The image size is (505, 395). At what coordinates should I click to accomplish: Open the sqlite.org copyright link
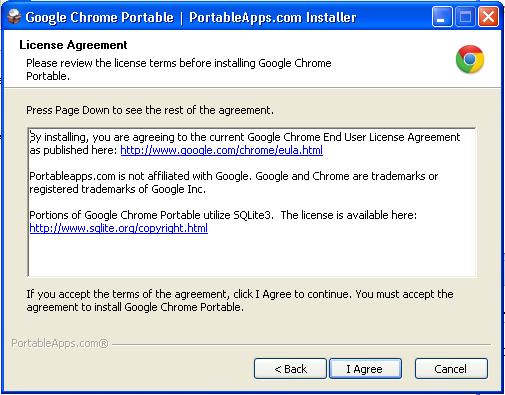pos(119,228)
